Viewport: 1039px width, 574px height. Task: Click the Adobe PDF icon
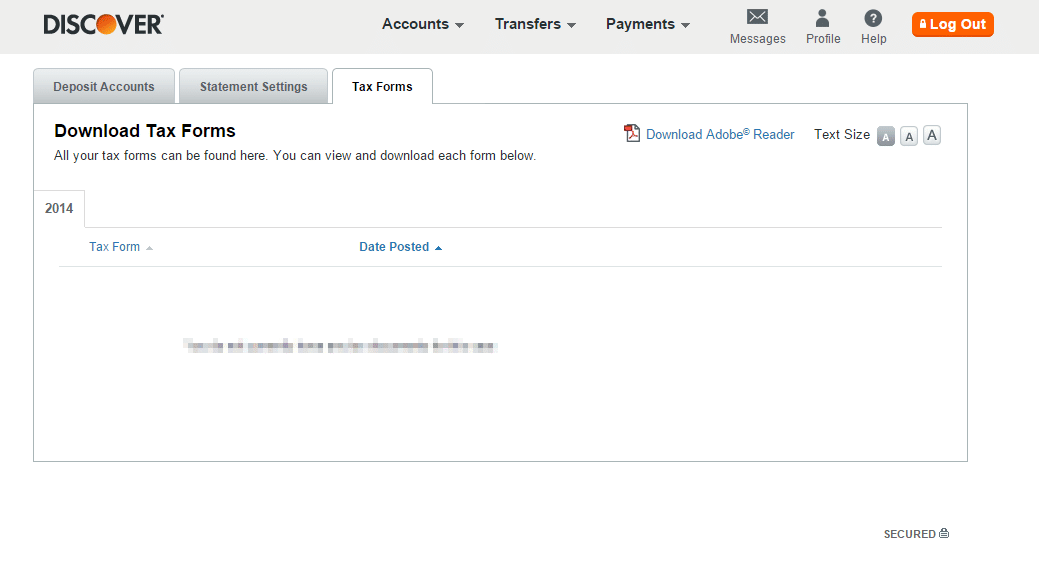632,134
